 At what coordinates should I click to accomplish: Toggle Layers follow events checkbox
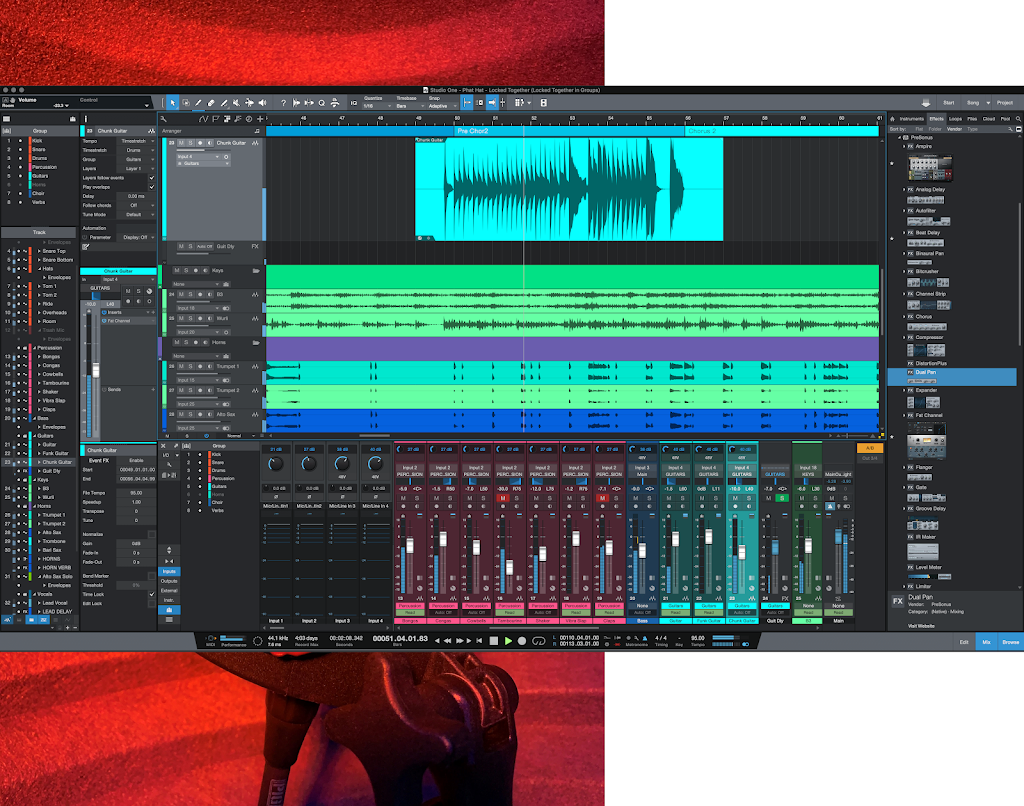[x=152, y=177]
